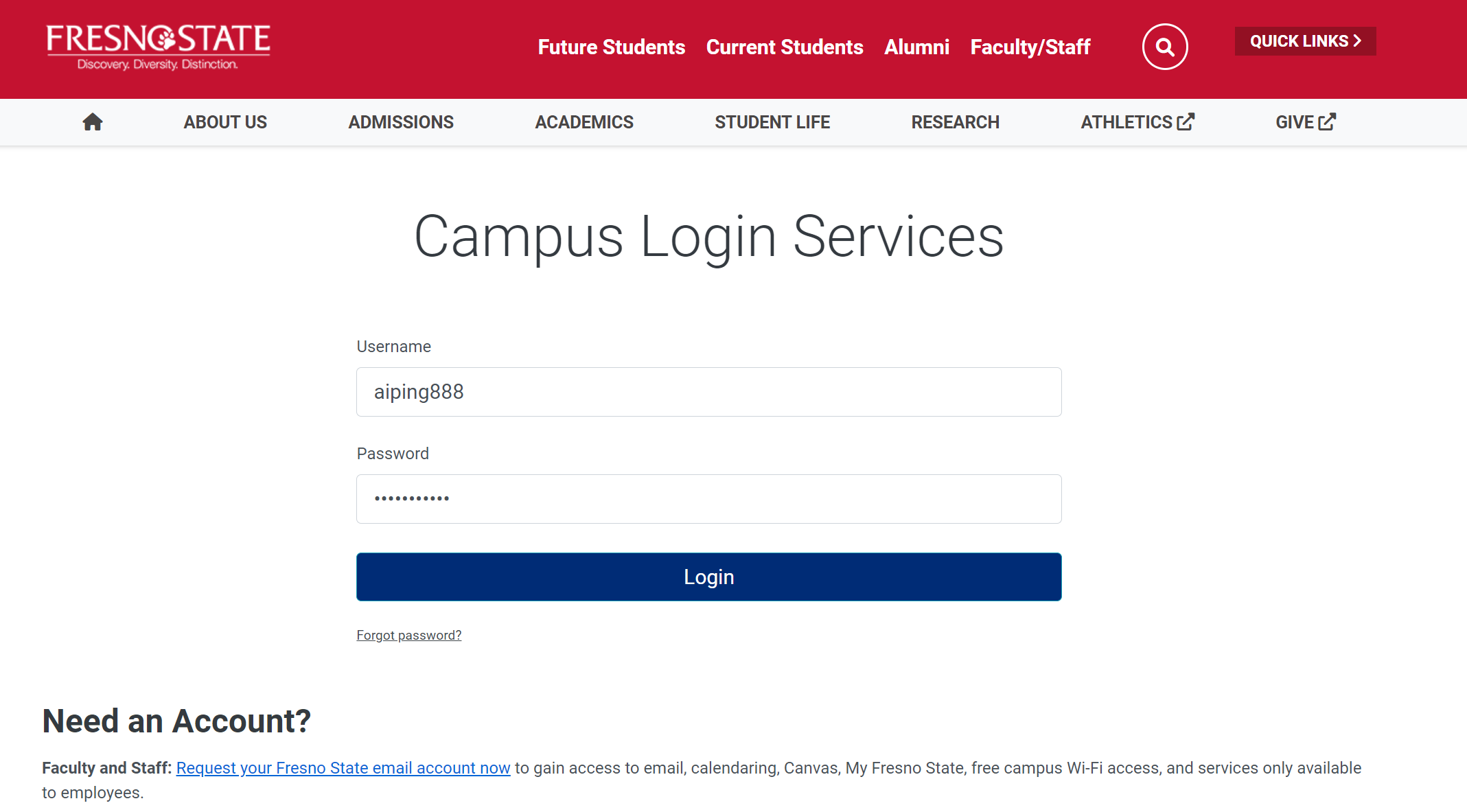Click the search magnifying glass icon
1467x812 pixels.
click(x=1164, y=47)
